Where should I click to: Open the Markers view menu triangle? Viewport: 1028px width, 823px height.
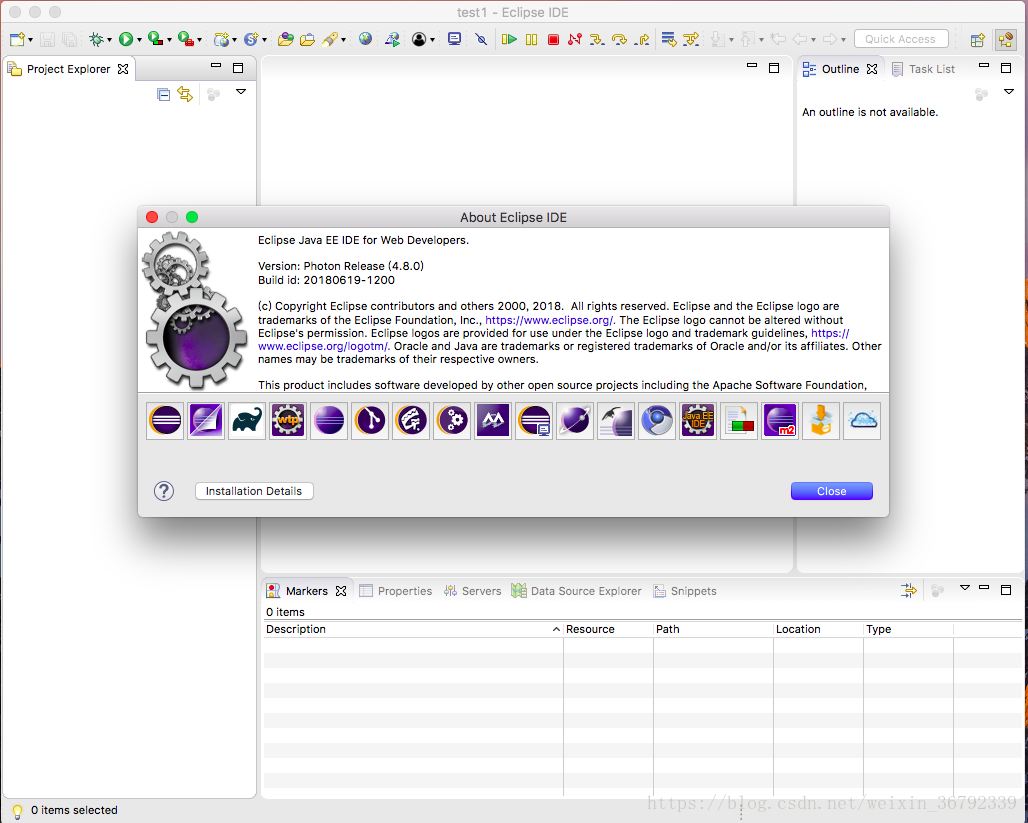click(x=964, y=588)
